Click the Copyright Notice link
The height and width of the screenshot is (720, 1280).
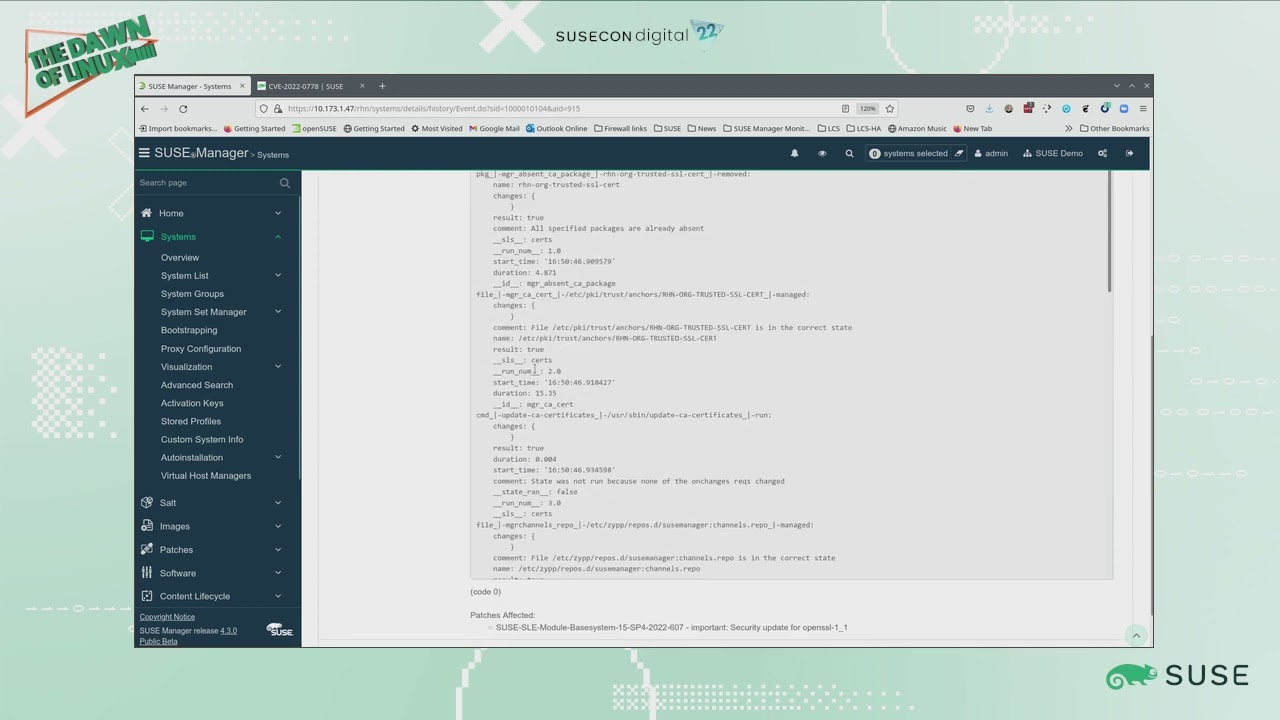pyautogui.click(x=167, y=617)
